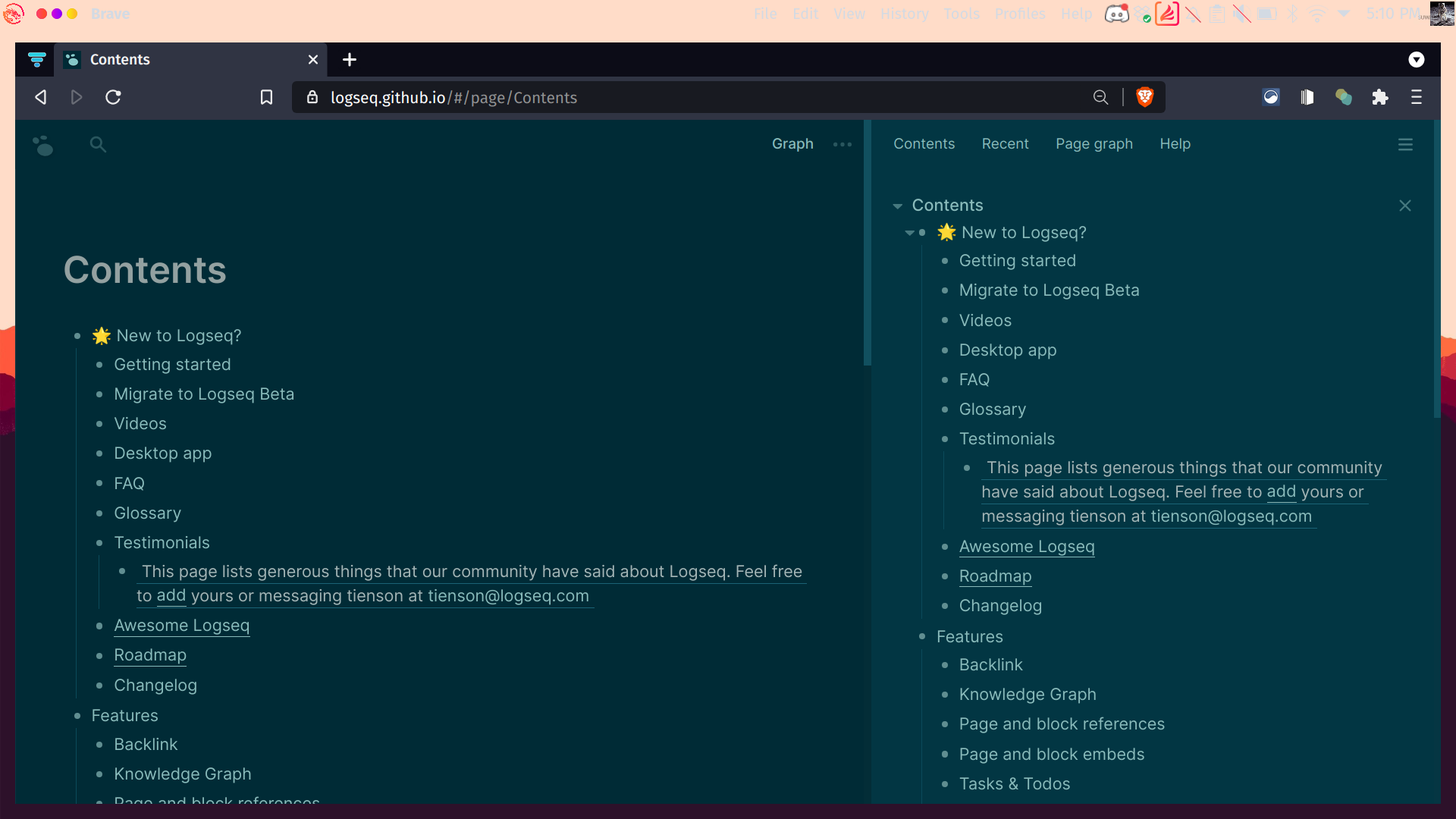Viewport: 1456px width, 819px height.
Task: Open the tab search dropdown arrow
Action: pos(1417,59)
